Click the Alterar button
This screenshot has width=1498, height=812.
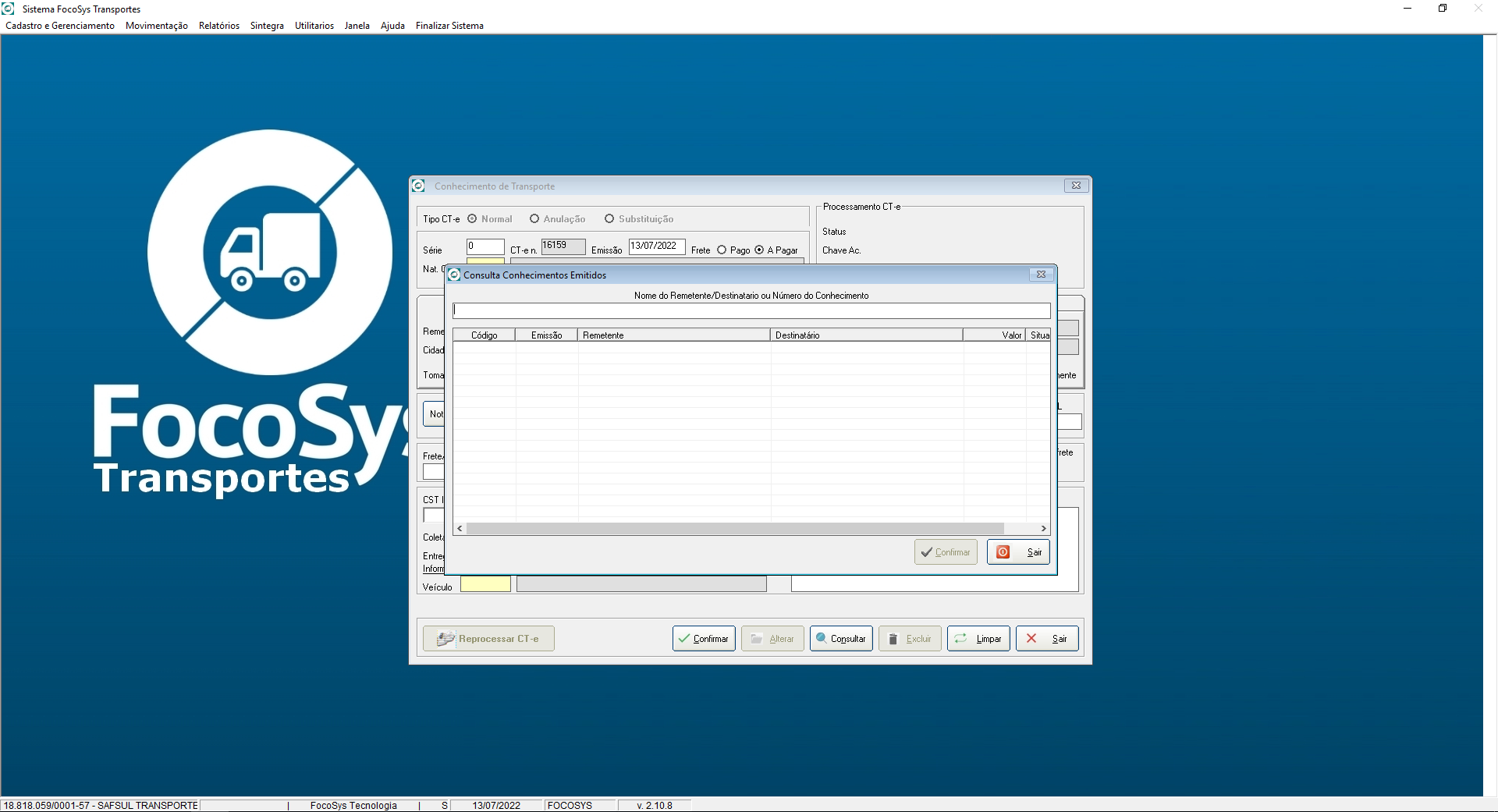(772, 639)
